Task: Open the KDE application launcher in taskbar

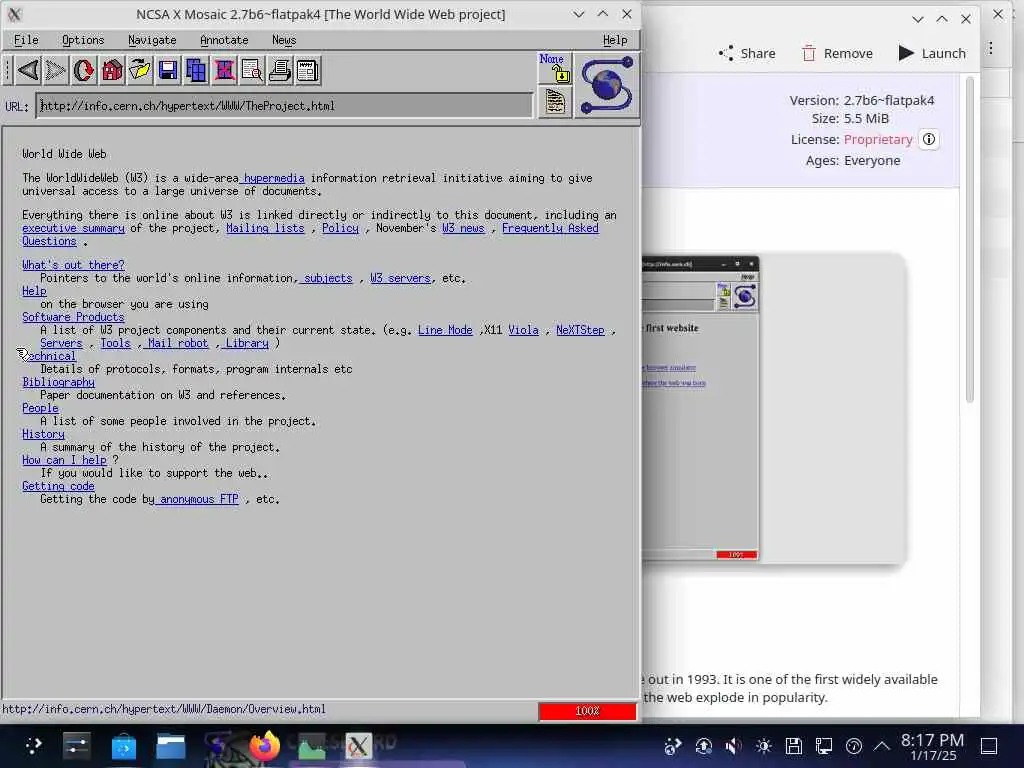Action: [33, 746]
